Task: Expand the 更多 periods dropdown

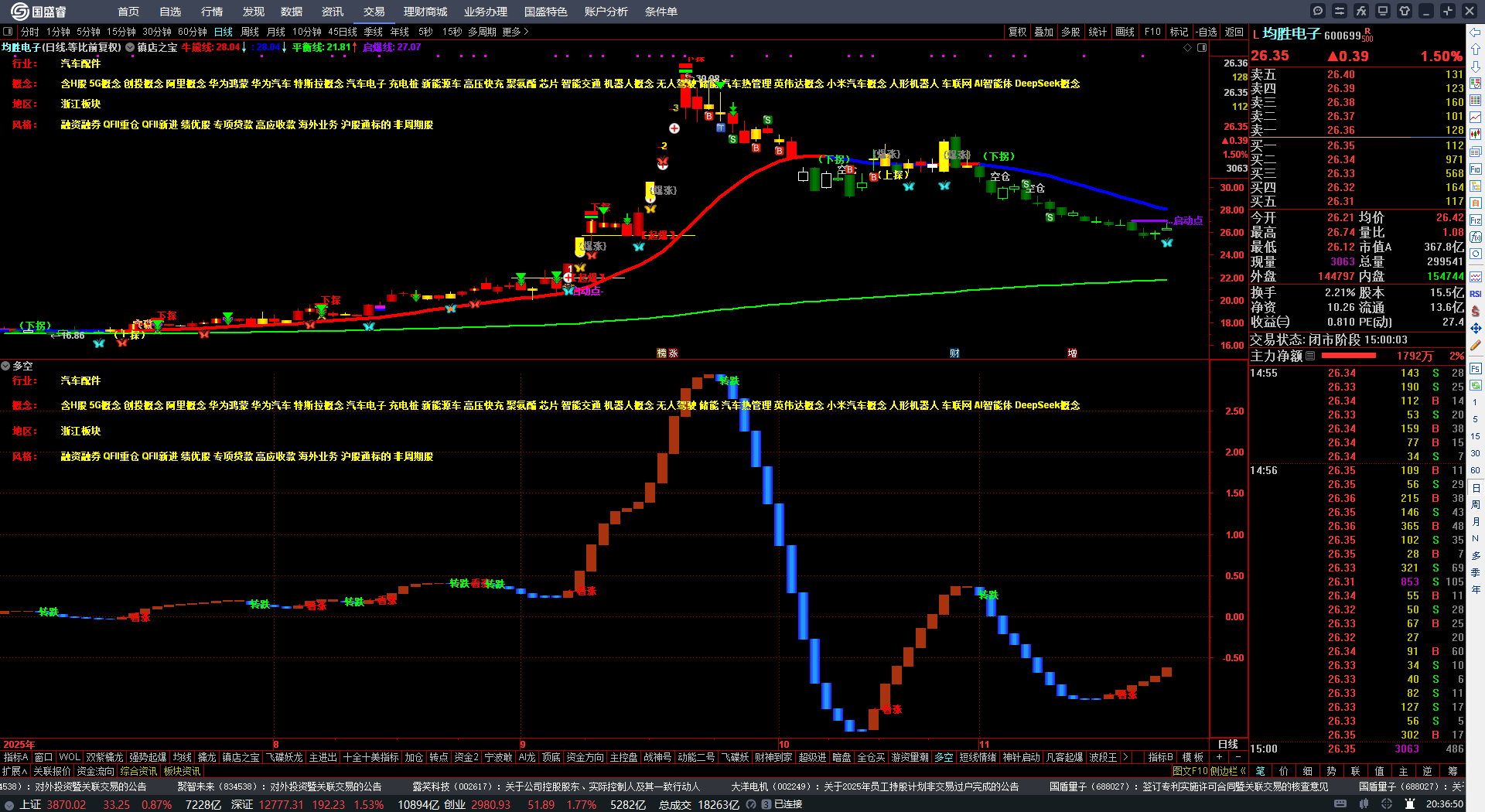Action: pos(515,32)
